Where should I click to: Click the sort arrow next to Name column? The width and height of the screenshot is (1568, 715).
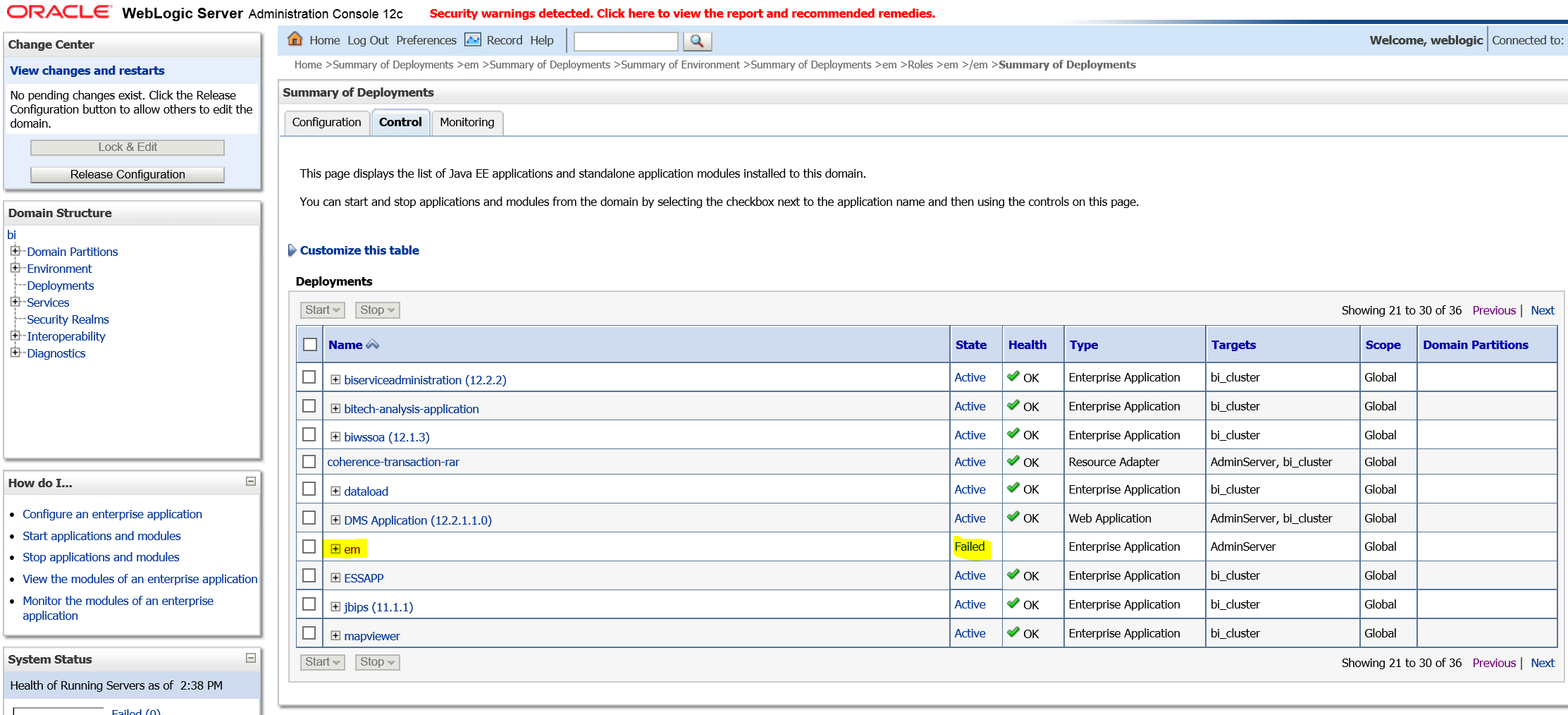click(373, 345)
